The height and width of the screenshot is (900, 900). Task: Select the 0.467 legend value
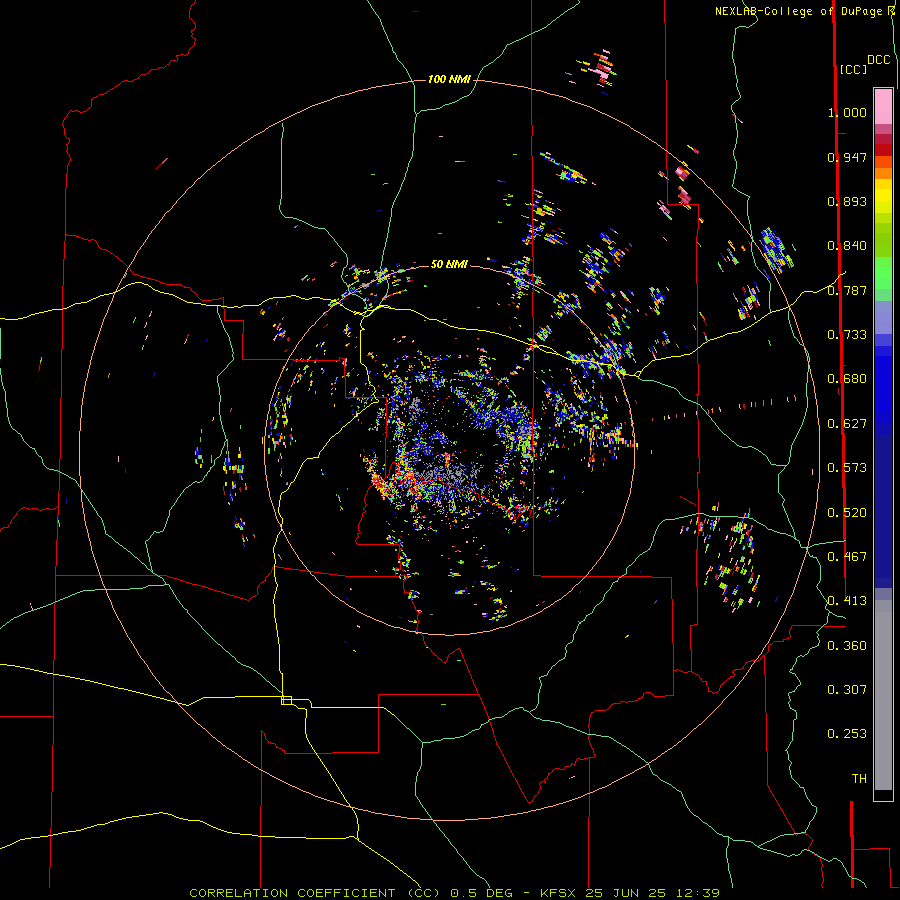click(x=847, y=557)
